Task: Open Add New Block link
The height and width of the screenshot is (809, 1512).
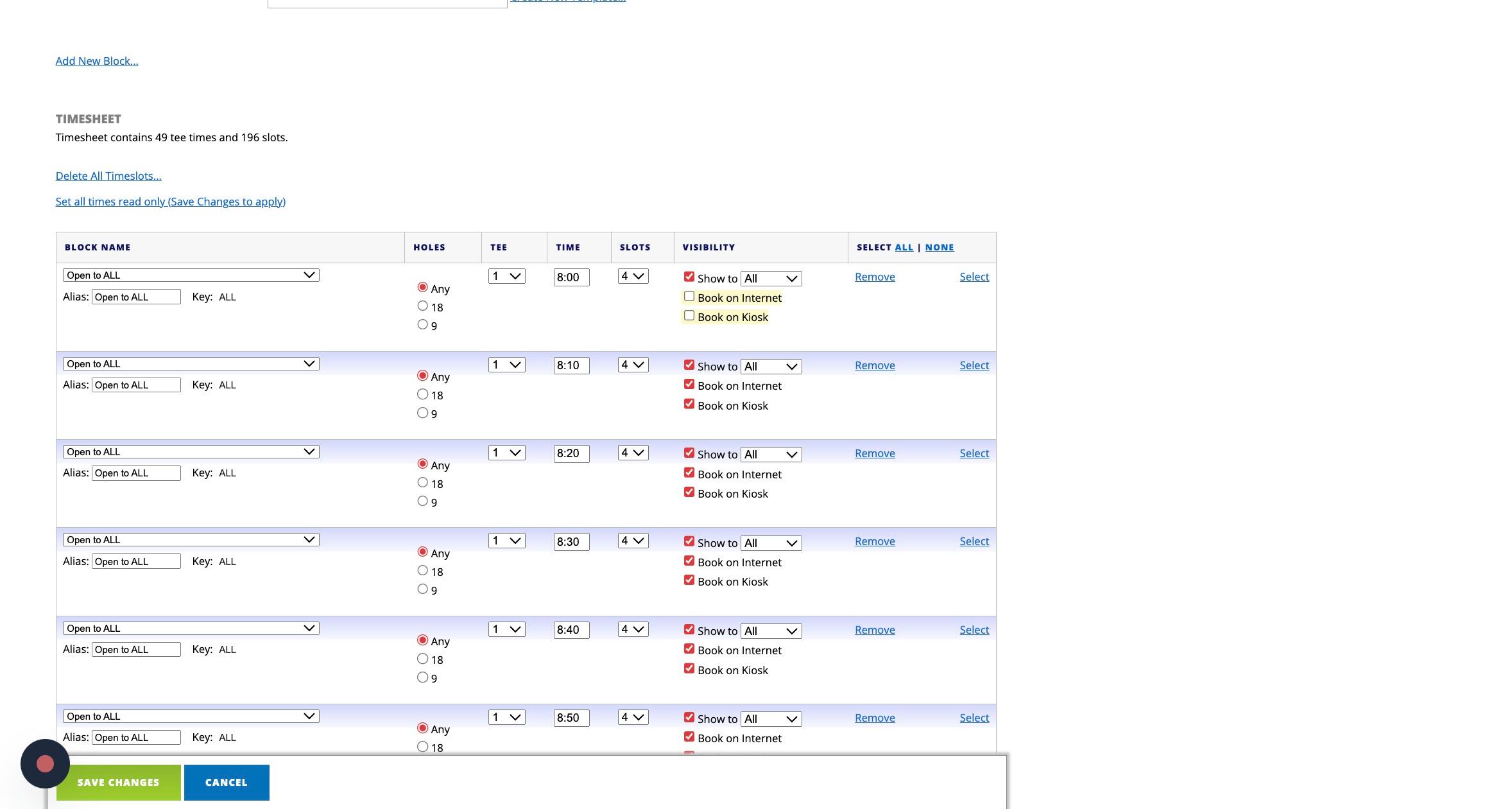Action: pyautogui.click(x=97, y=61)
